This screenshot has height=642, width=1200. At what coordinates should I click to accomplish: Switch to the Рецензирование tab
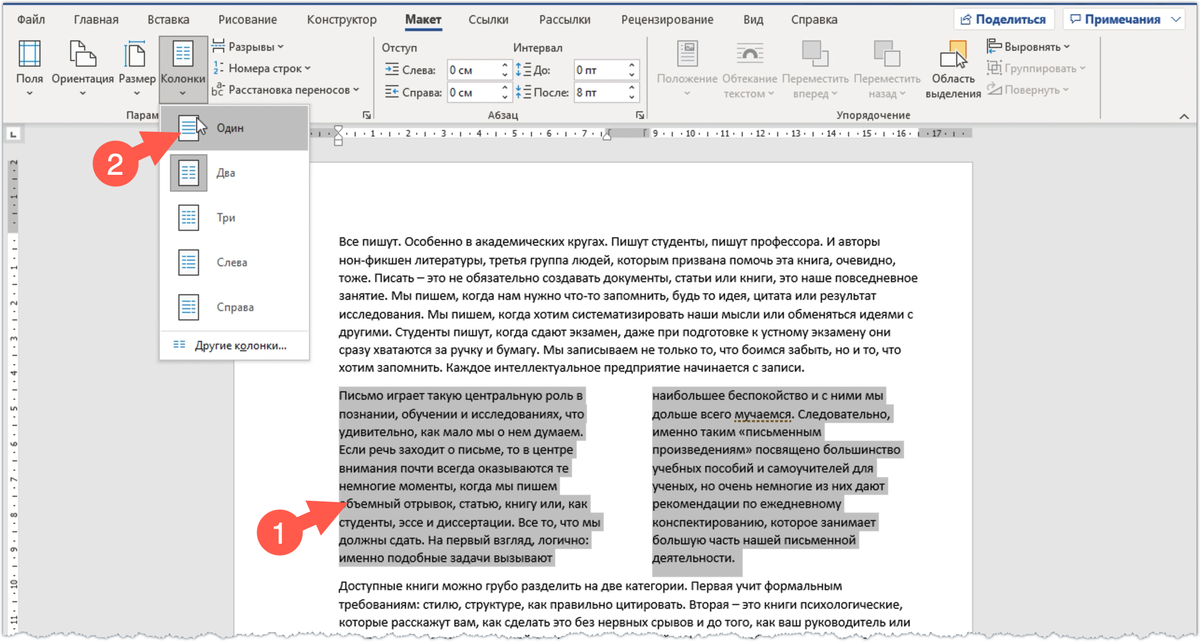669,20
